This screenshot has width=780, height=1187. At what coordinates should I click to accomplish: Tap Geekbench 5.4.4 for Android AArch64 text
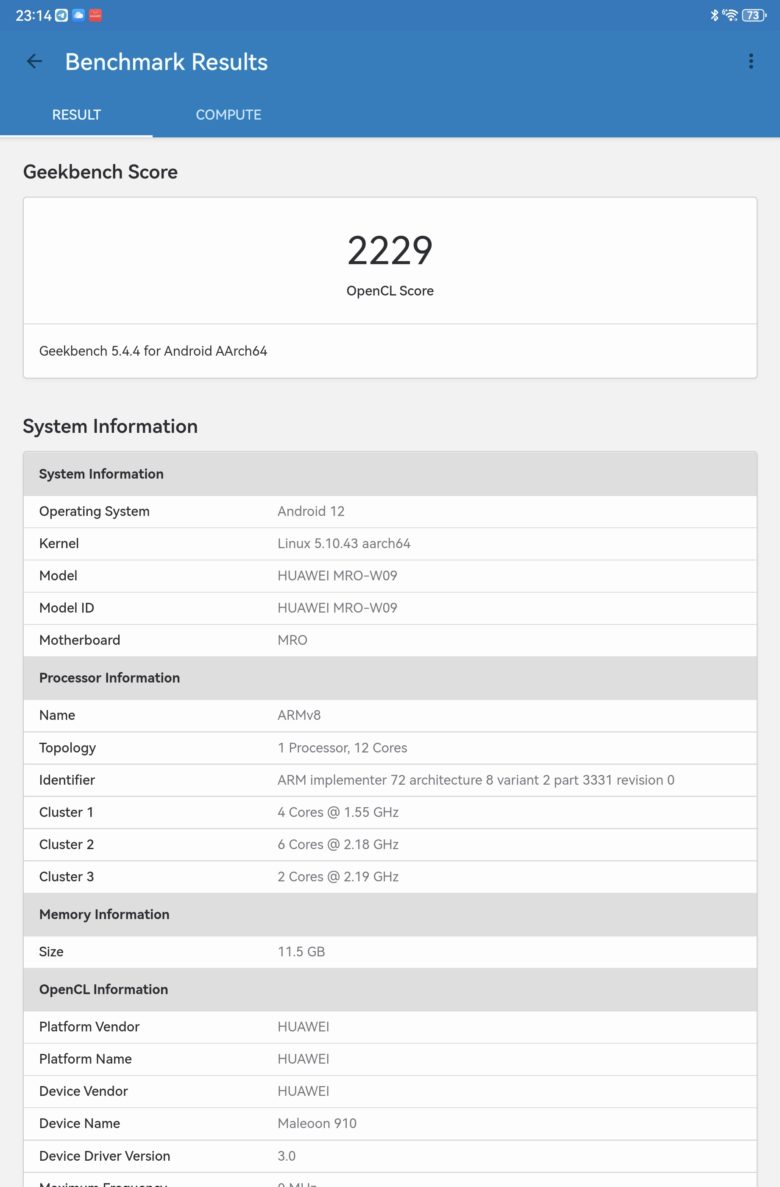point(153,350)
